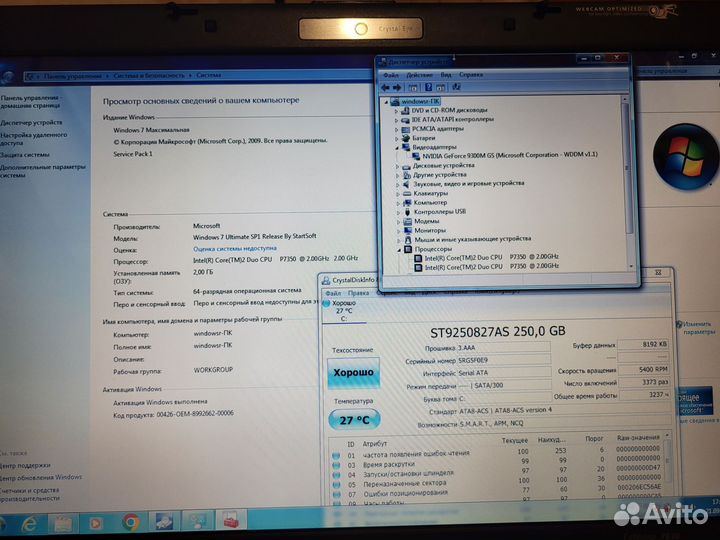
Task: Click the Оценка системы недоступна link
Action: [x=234, y=248]
